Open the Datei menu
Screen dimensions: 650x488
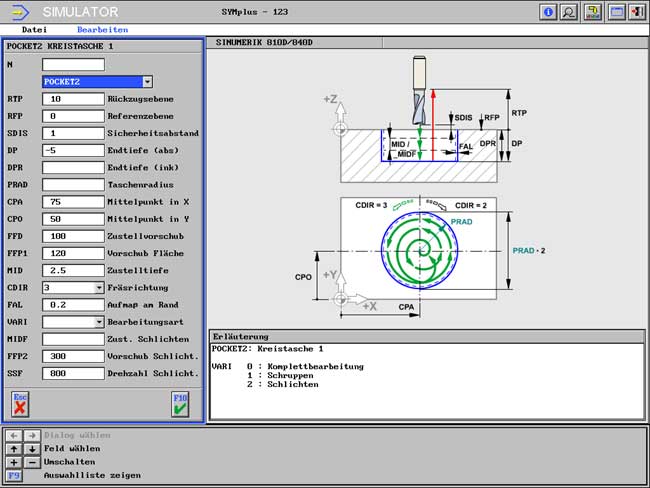click(34, 30)
